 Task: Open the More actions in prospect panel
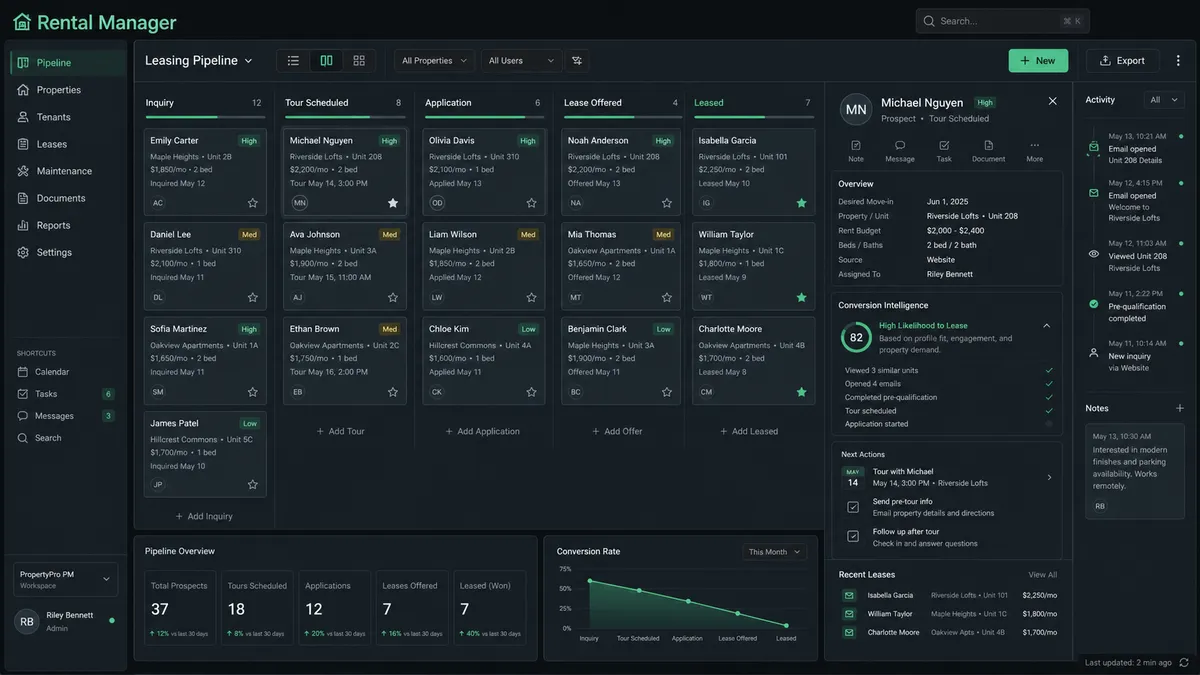tap(1034, 151)
